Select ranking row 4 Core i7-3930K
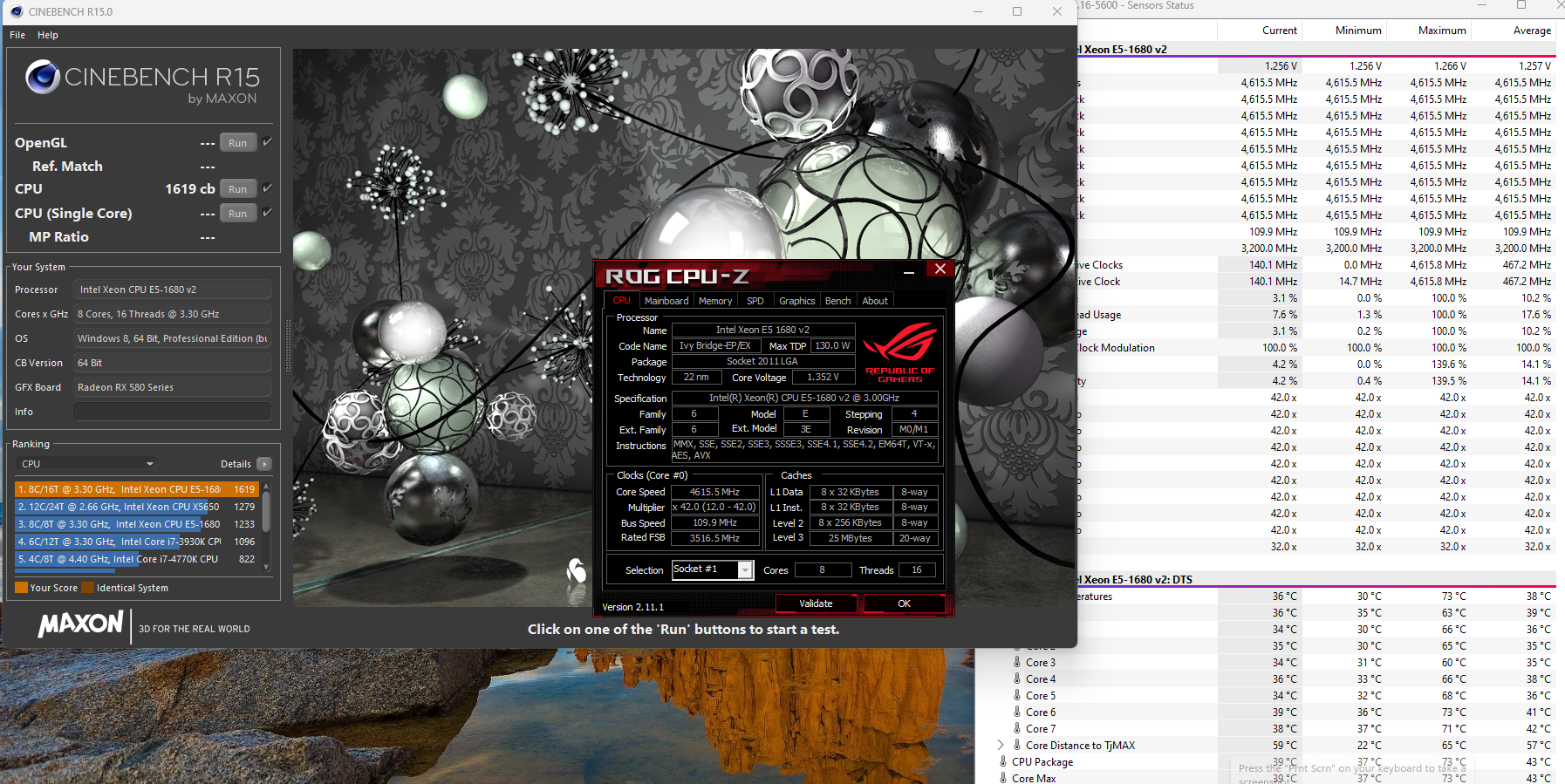The image size is (1565, 784). (x=137, y=542)
